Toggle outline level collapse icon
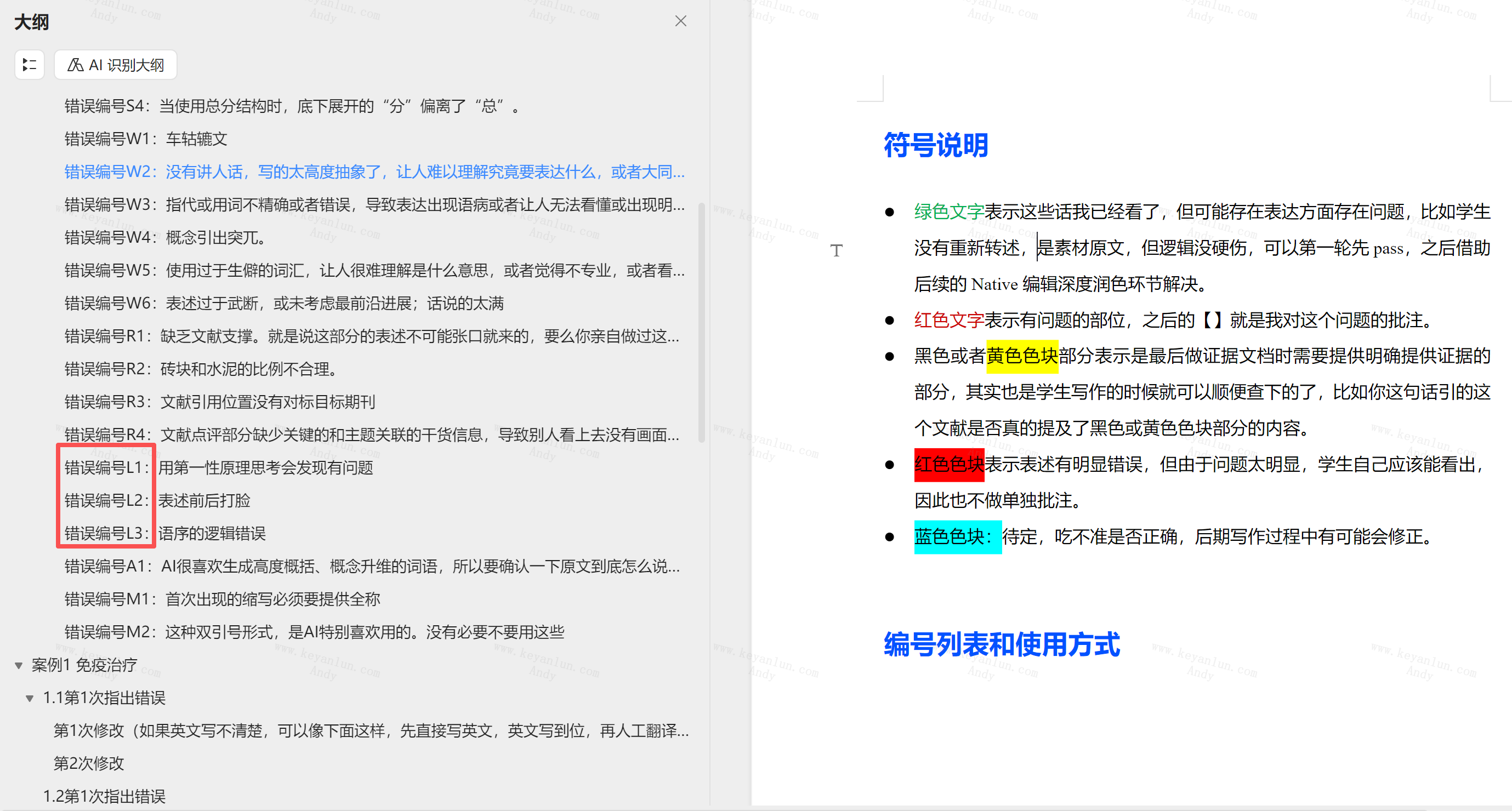This screenshot has width=1512, height=811. [x=30, y=65]
